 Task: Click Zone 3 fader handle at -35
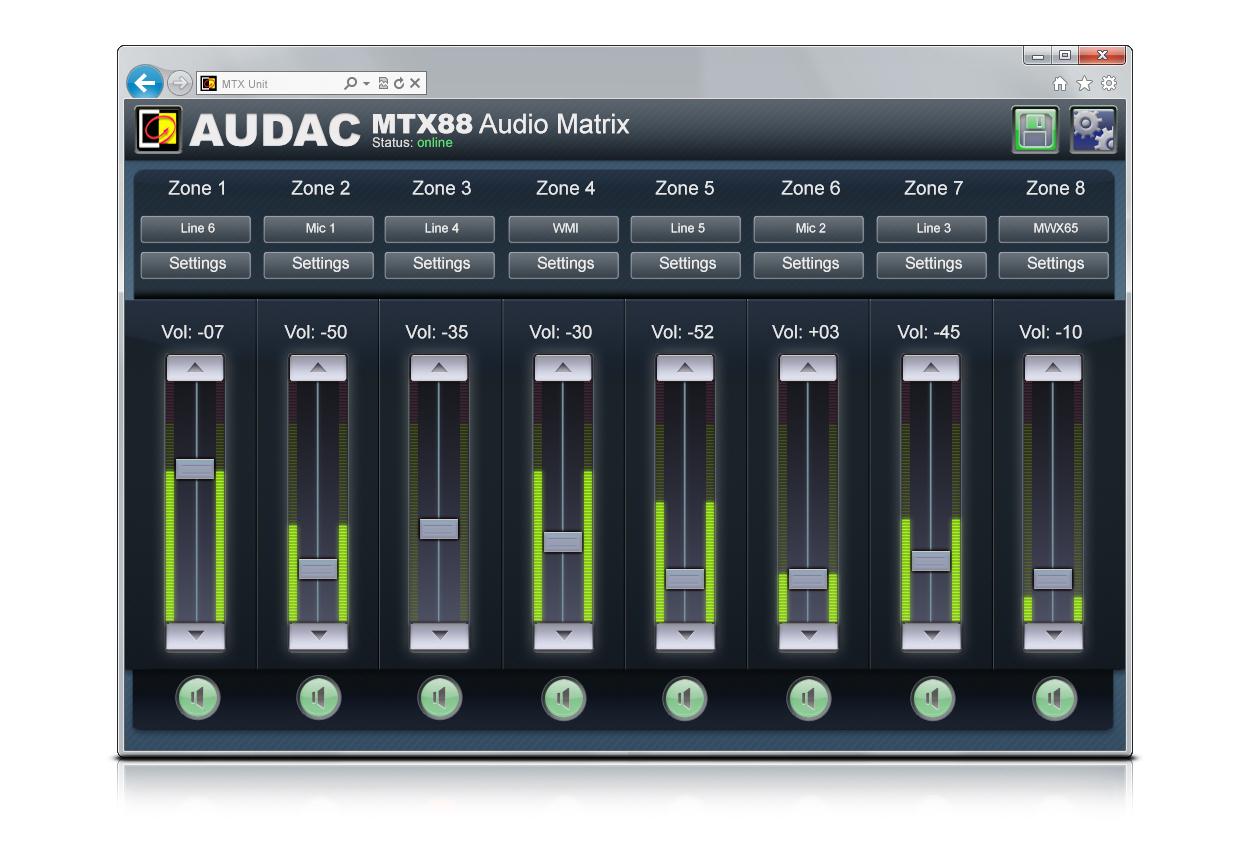click(439, 529)
